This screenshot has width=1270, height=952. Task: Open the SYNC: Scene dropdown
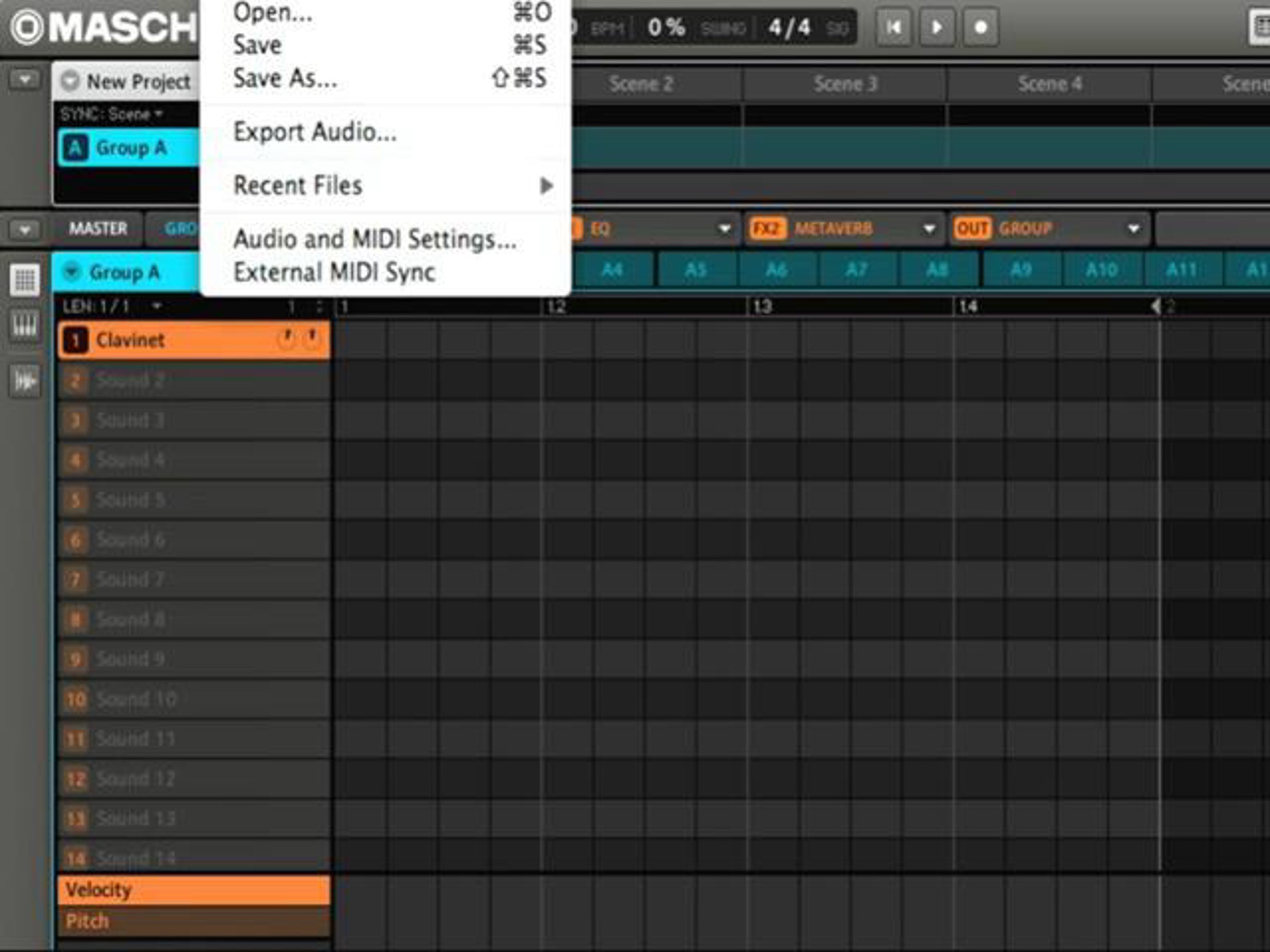pyautogui.click(x=112, y=114)
